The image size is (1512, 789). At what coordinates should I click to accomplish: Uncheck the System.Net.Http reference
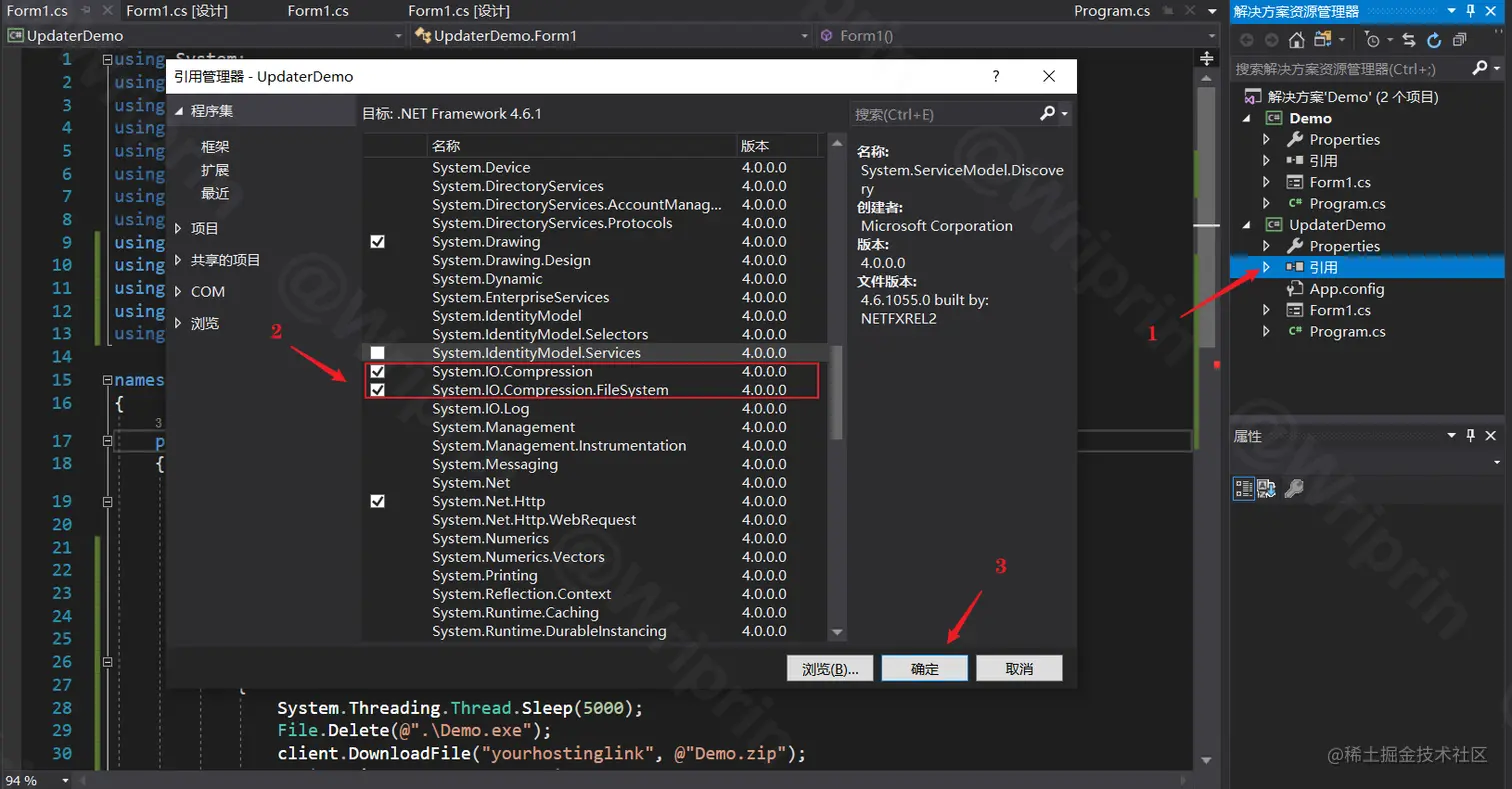click(x=377, y=501)
